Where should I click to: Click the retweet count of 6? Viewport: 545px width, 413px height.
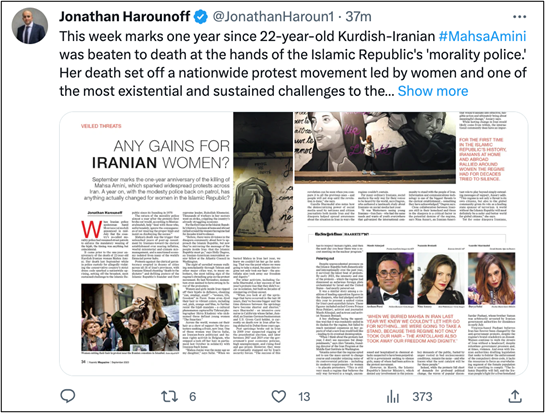193,397
